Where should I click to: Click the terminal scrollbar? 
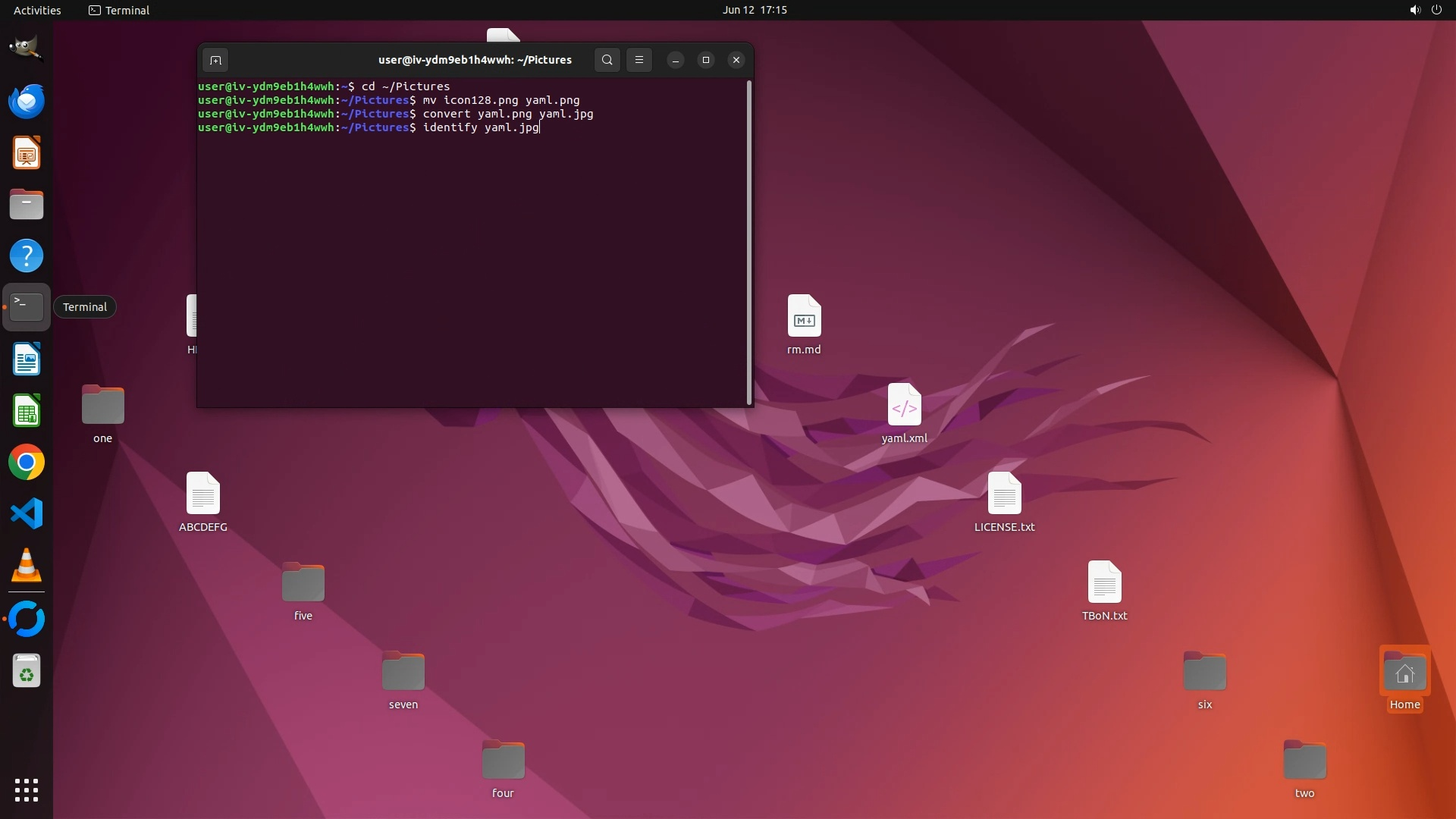click(x=749, y=243)
